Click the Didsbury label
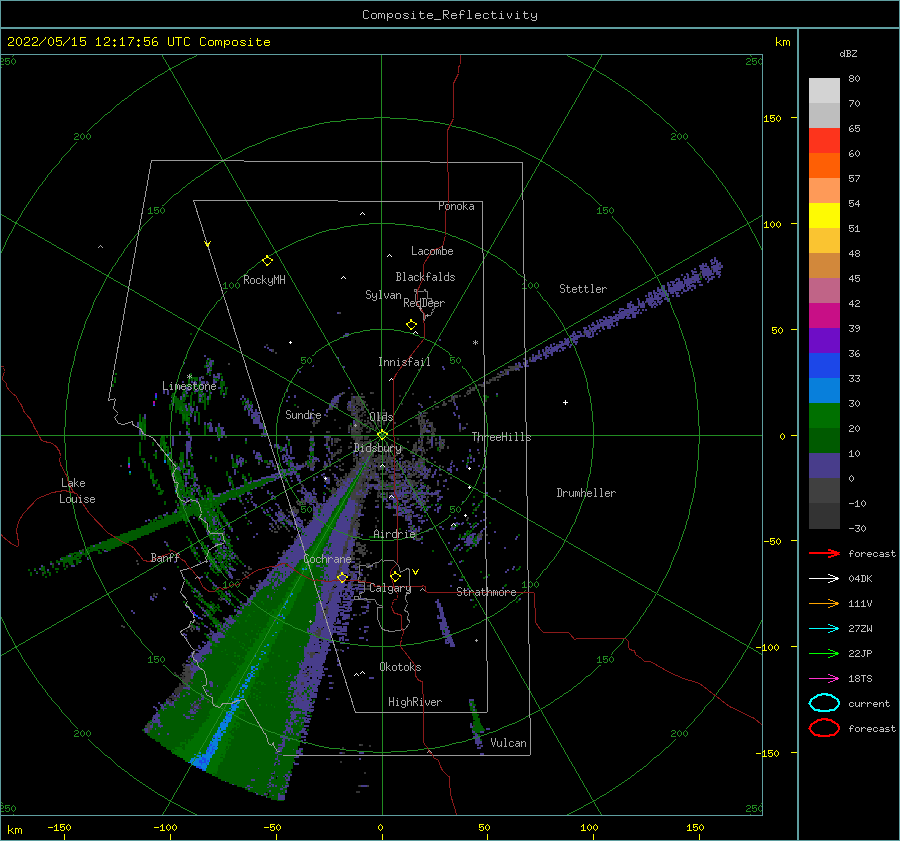Screen dimensions: 900x841 [x=377, y=448]
